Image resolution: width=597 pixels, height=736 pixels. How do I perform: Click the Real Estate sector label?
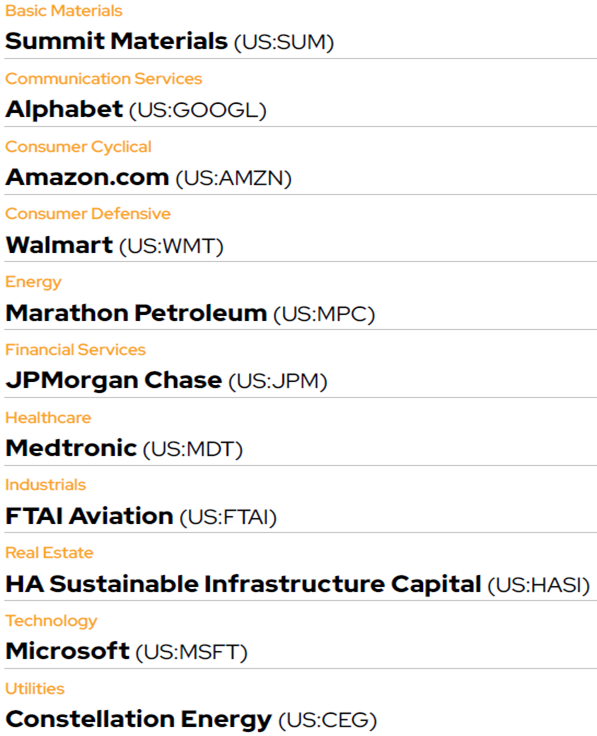tap(49, 553)
